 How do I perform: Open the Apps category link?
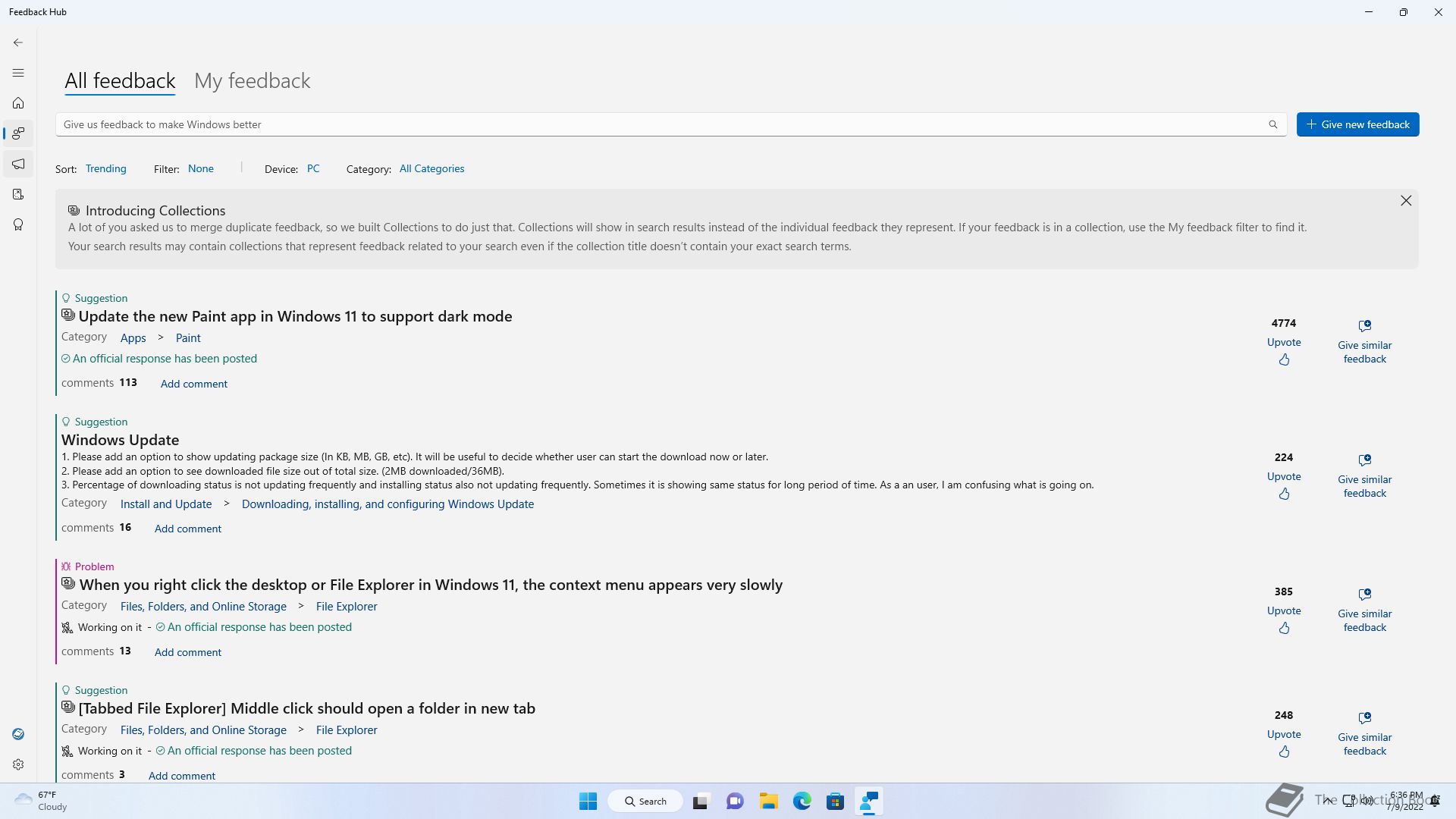[x=133, y=337]
